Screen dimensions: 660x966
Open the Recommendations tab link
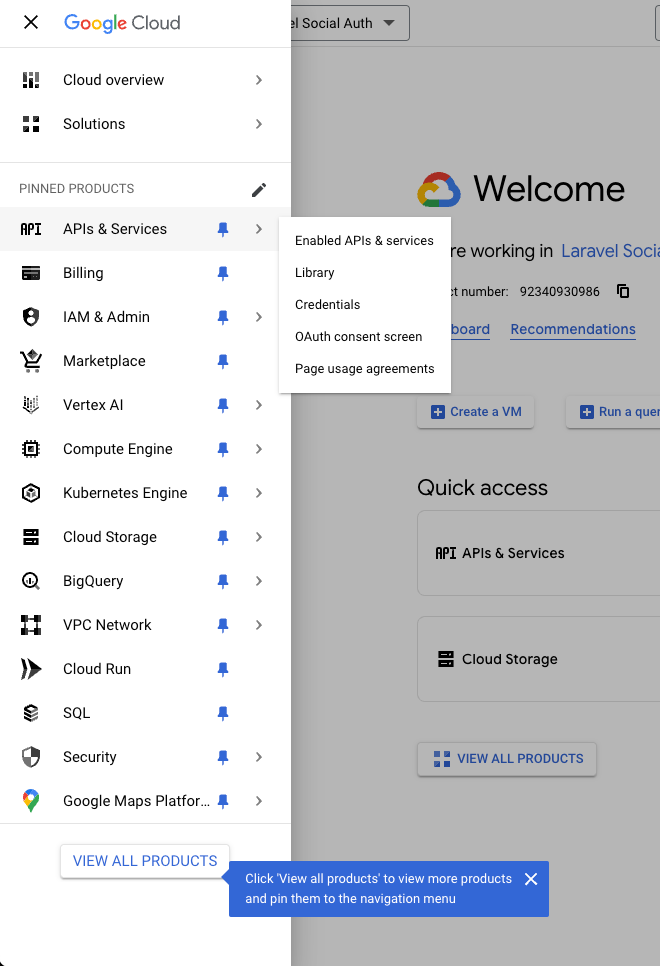click(x=572, y=330)
